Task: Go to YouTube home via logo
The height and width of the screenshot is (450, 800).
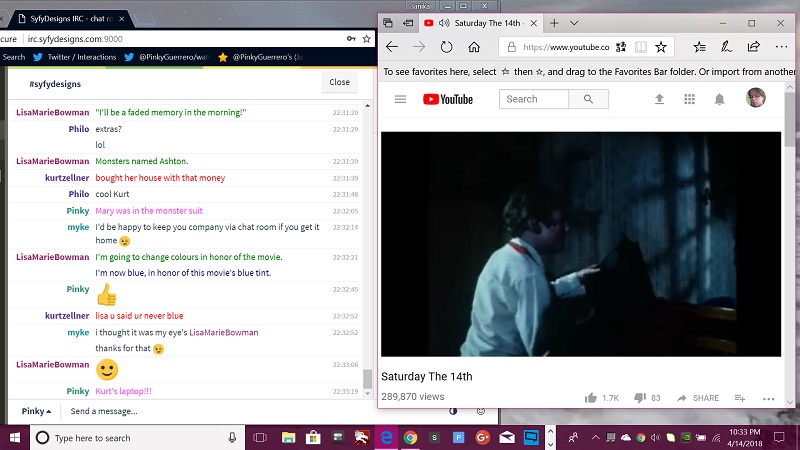Action: click(x=448, y=99)
